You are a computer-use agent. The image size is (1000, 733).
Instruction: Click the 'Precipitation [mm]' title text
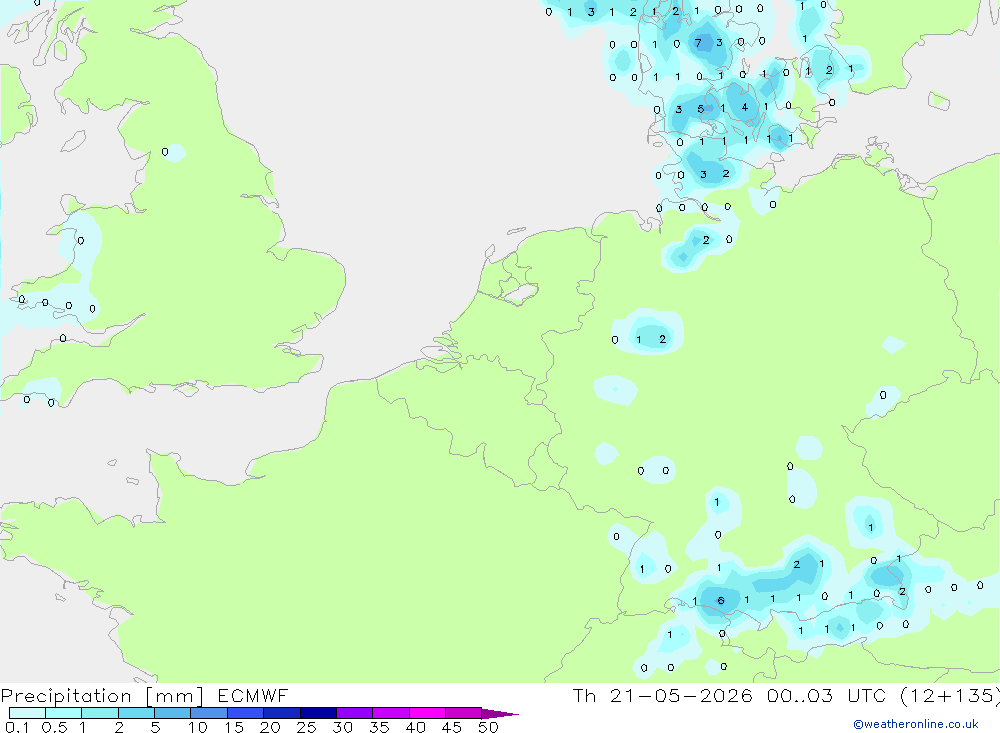pyautogui.click(x=102, y=696)
